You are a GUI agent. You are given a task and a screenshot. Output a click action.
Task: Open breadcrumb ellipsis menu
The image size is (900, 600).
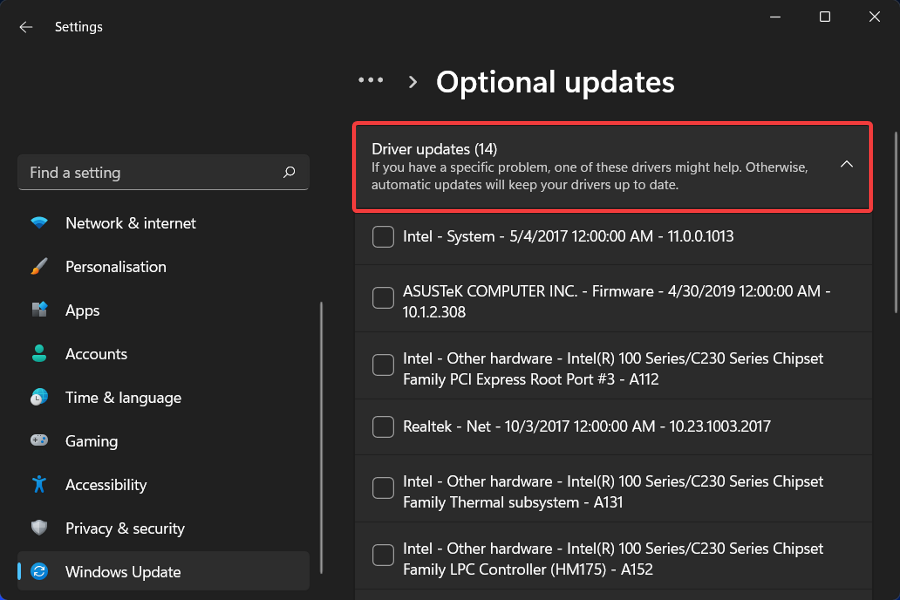(371, 80)
